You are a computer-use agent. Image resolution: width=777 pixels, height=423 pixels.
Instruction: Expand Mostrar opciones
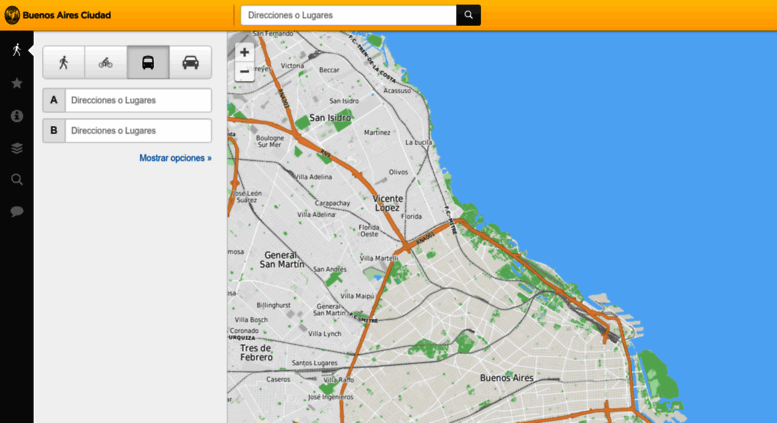(x=175, y=158)
